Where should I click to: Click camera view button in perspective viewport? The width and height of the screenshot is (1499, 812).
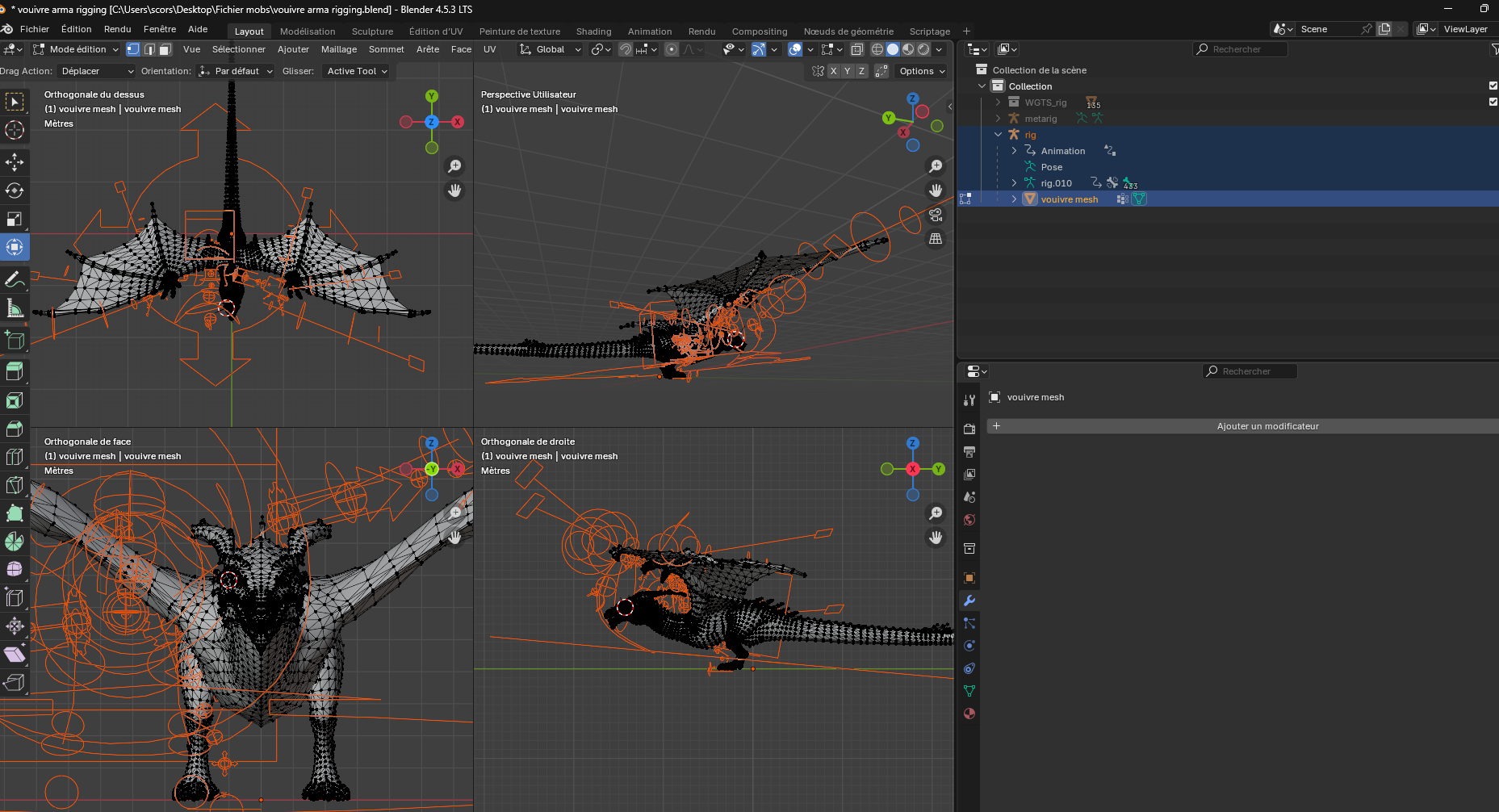coord(936,215)
